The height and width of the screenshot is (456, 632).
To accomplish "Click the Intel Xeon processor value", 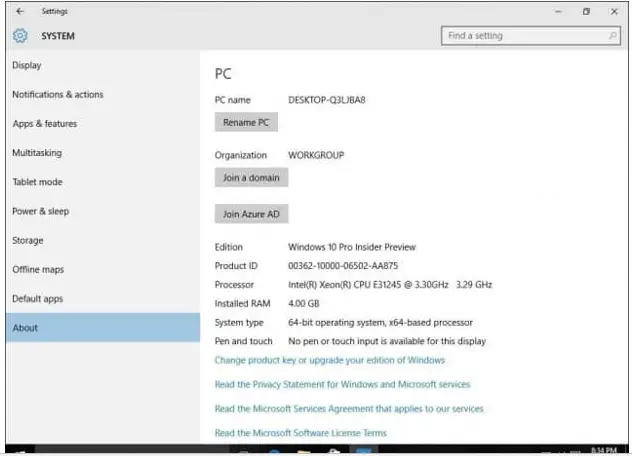I will coord(390,285).
